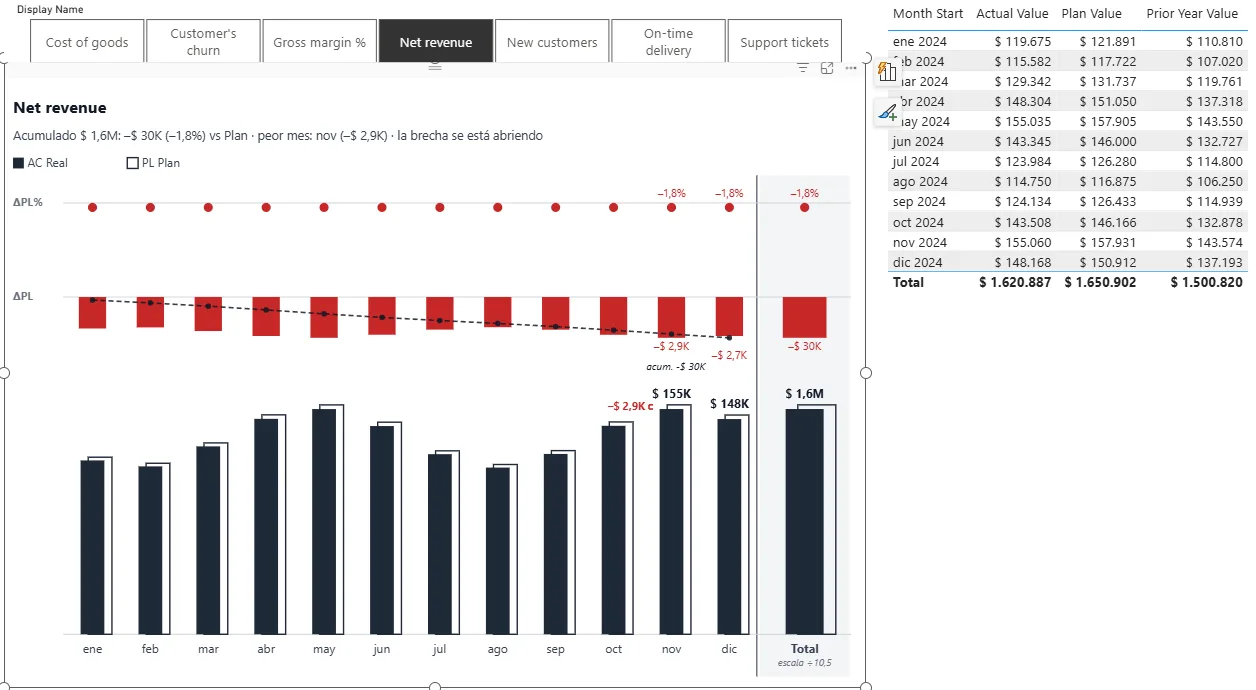
Task: Click the red Total variance bar –$ 30K
Action: [x=804, y=317]
